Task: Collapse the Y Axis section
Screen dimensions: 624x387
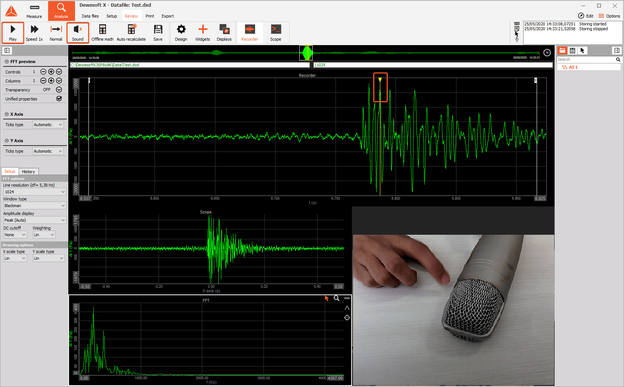Action: (6, 141)
